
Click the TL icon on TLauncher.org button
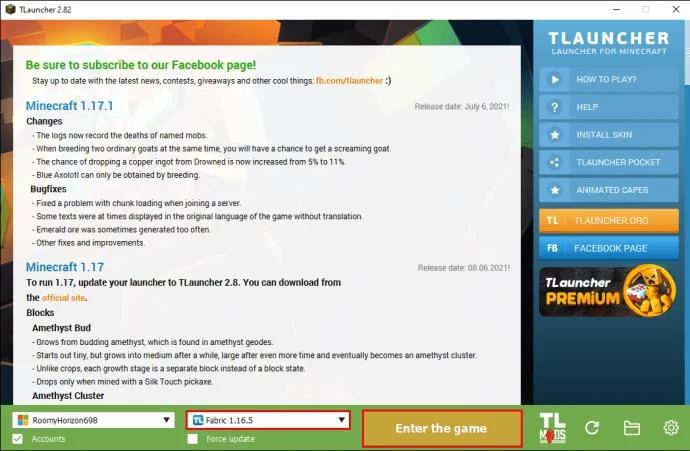click(552, 220)
